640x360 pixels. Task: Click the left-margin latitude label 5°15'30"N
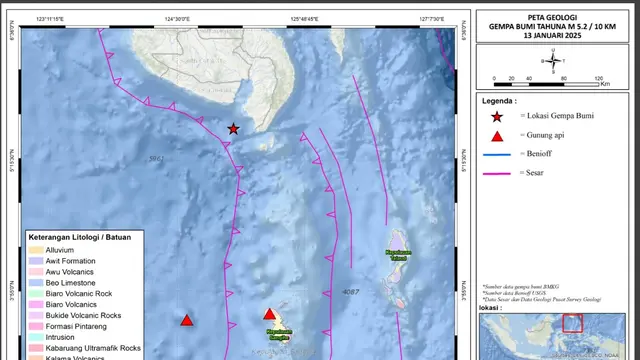coord(12,160)
